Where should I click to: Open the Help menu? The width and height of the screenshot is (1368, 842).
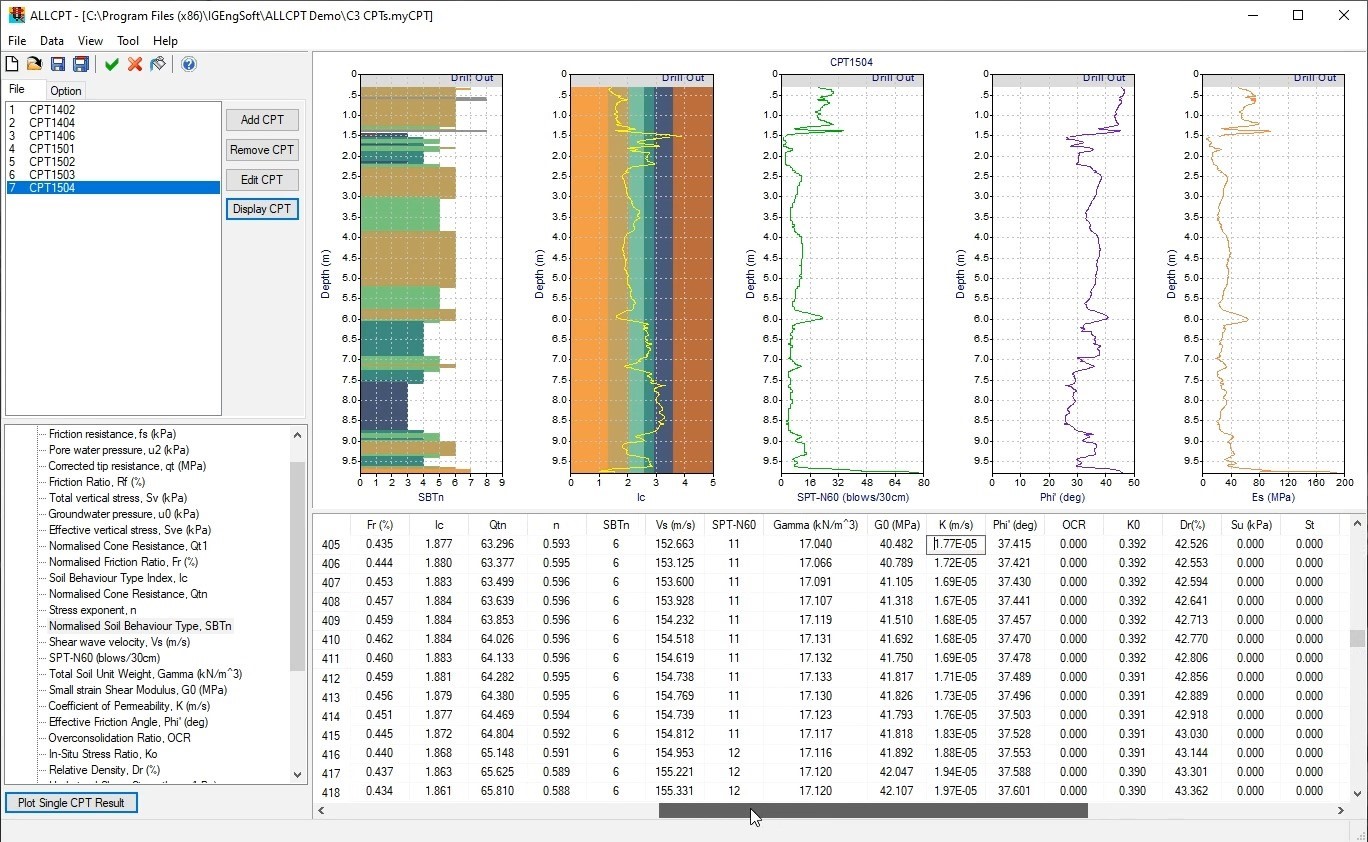click(165, 41)
